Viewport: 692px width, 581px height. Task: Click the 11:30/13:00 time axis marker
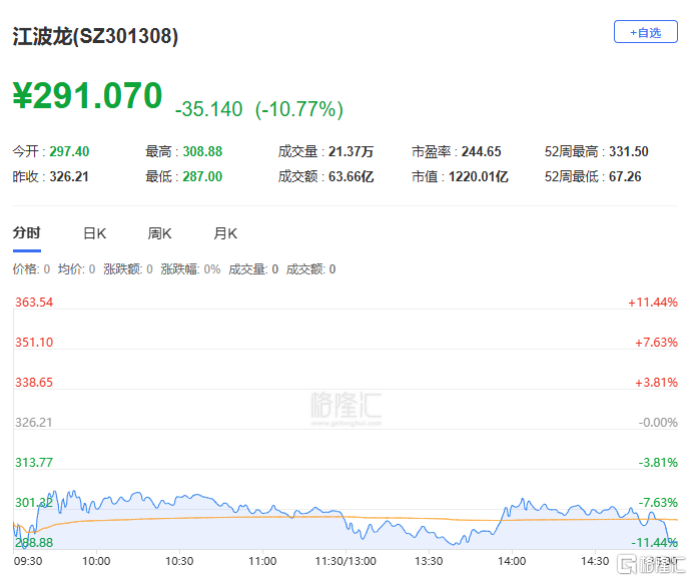tap(346, 561)
